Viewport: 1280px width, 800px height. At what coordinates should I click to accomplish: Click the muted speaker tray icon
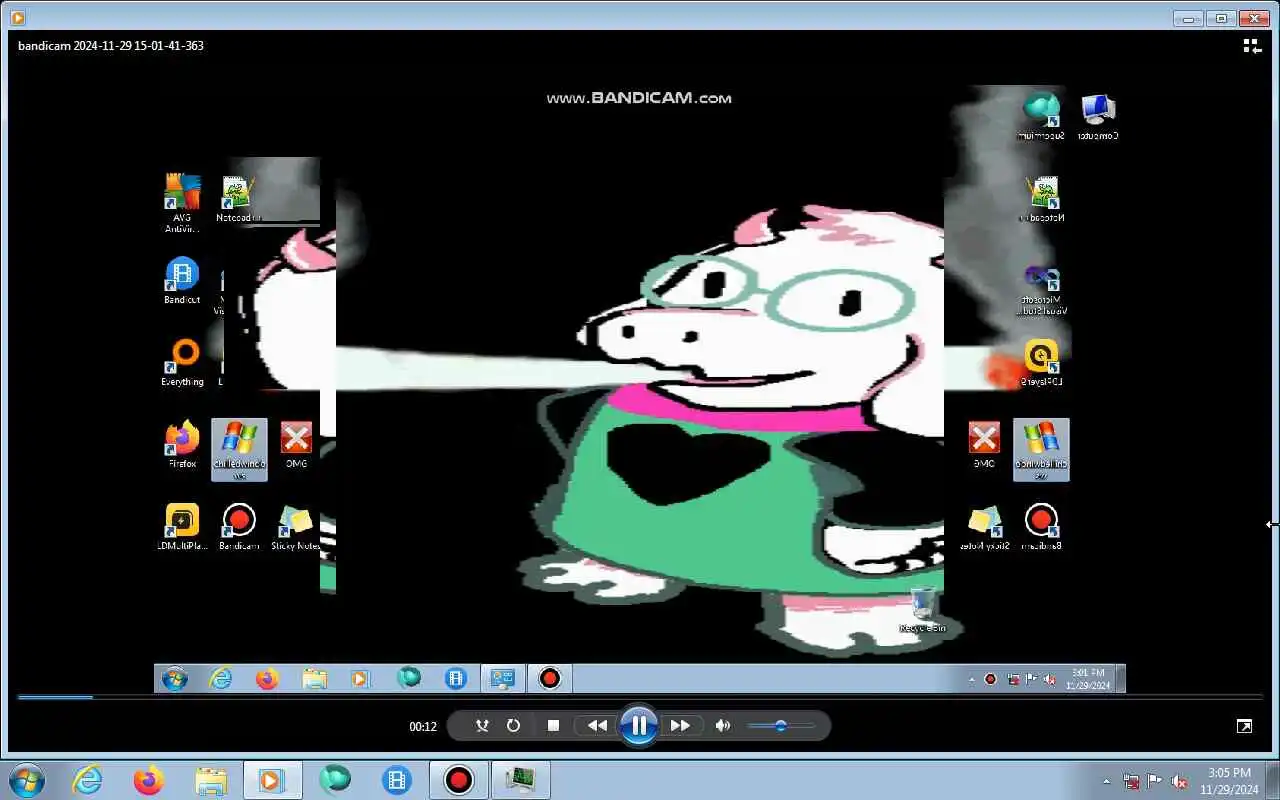1179,781
